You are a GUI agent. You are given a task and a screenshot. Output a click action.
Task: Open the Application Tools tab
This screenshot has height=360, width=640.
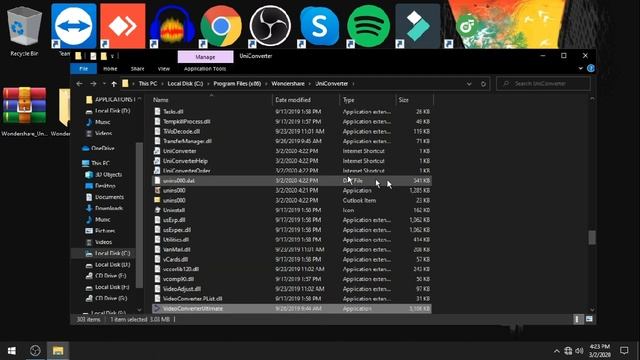tap(205, 69)
